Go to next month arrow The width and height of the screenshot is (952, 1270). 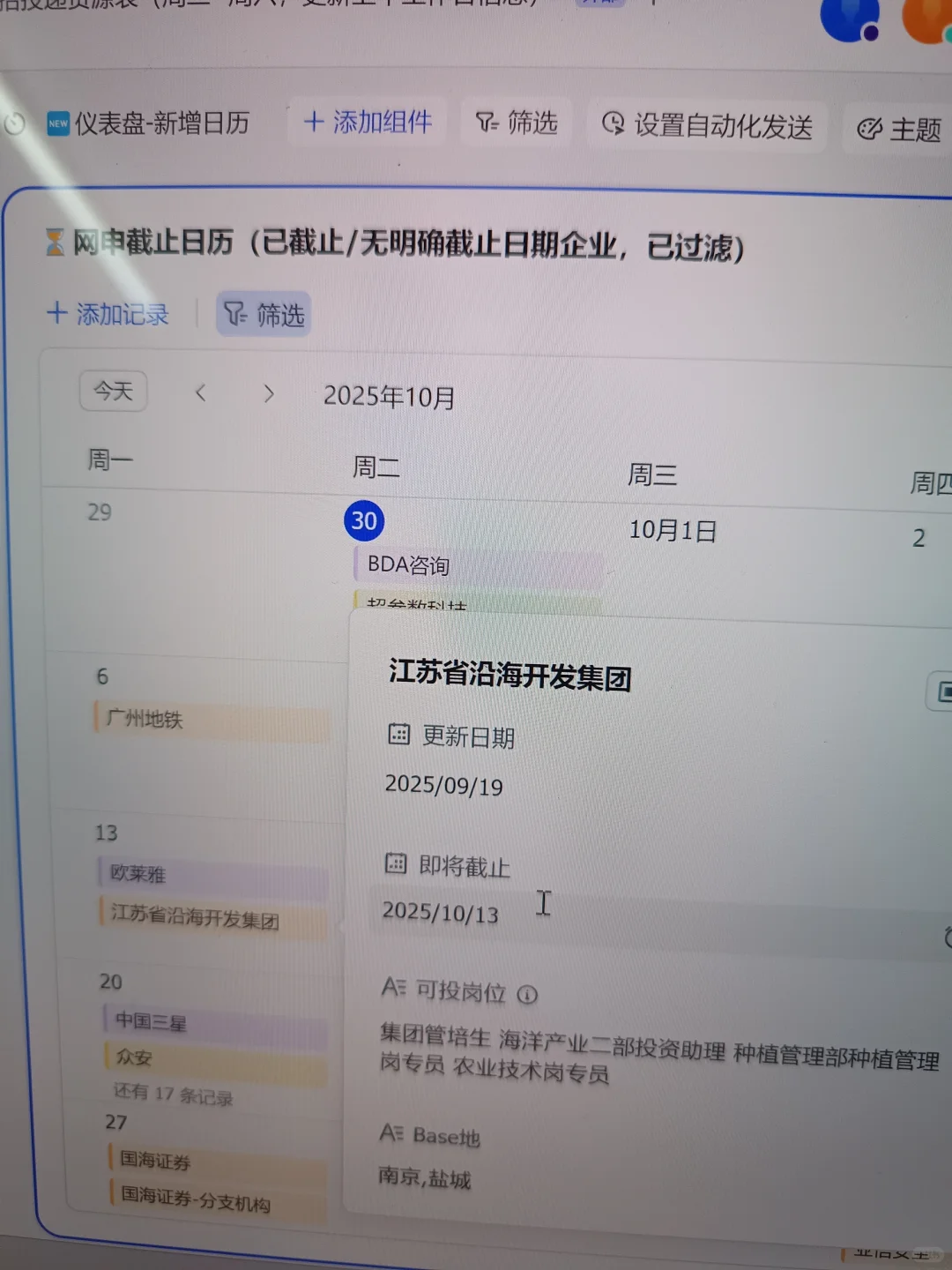pyautogui.click(x=269, y=393)
